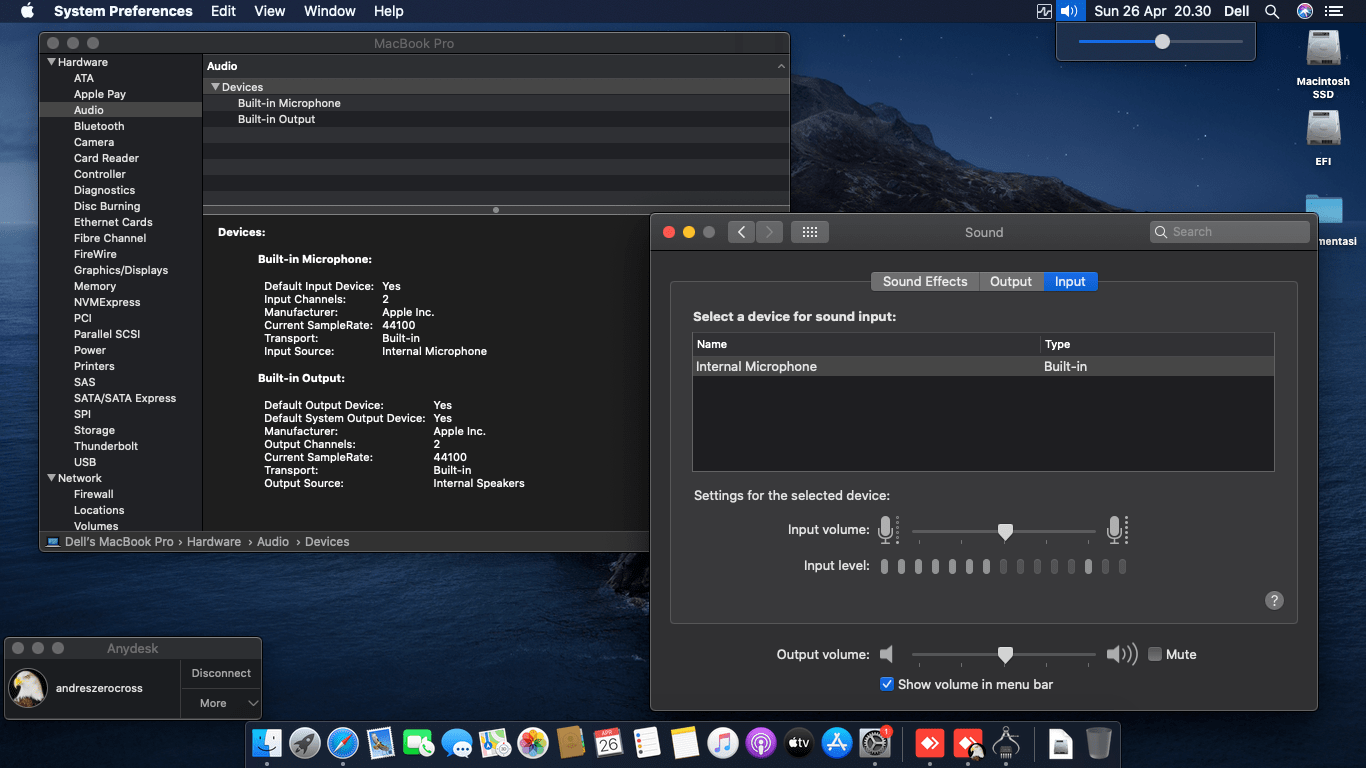Adjust the menu bar volume slider
Viewport: 1366px width, 768px height.
(x=1161, y=41)
